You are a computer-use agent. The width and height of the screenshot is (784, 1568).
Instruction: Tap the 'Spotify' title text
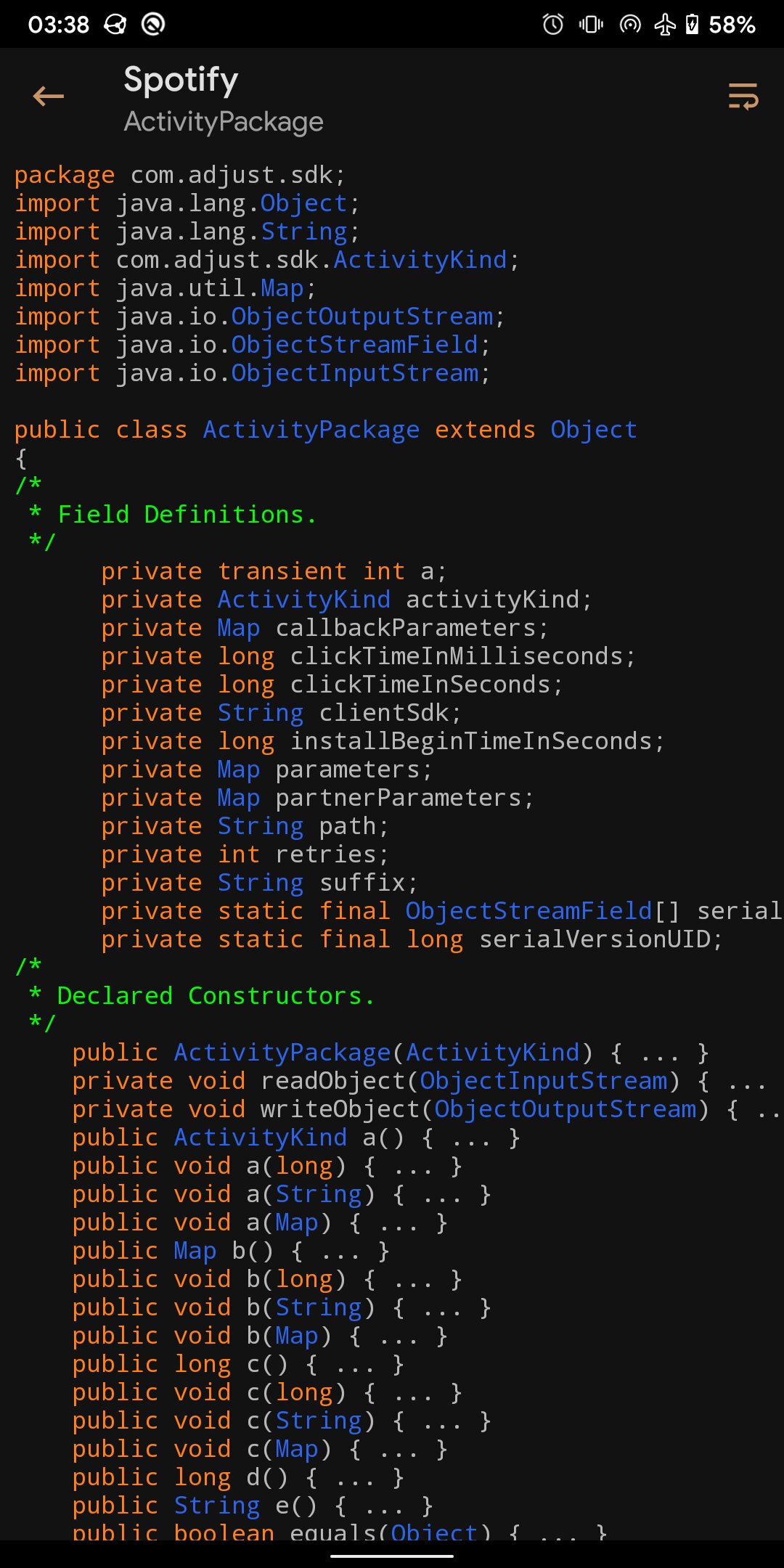181,80
